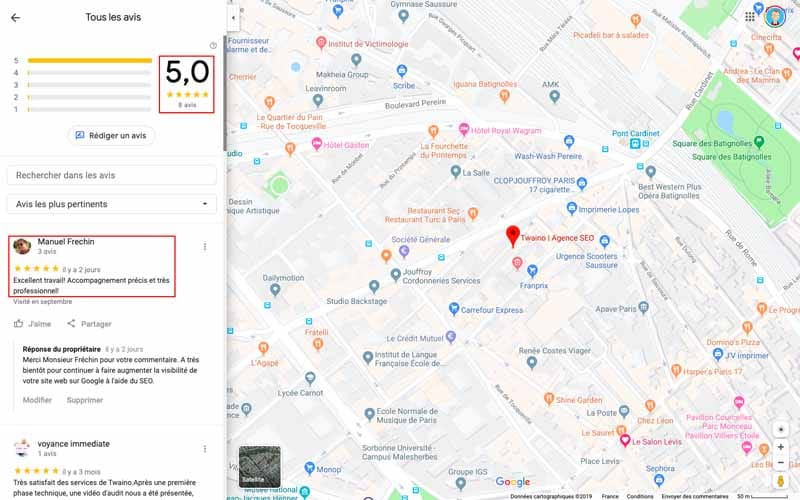Zoom out on the map with minus
This screenshot has width=800, height=500.
click(x=781, y=463)
